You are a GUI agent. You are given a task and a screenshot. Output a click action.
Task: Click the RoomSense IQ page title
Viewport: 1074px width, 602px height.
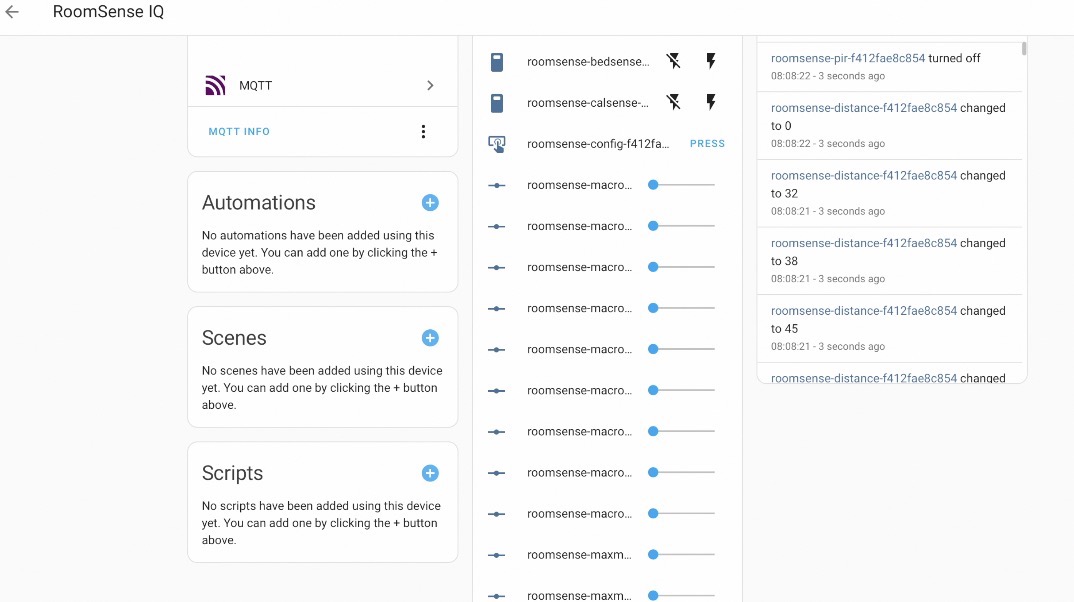[x=108, y=12]
